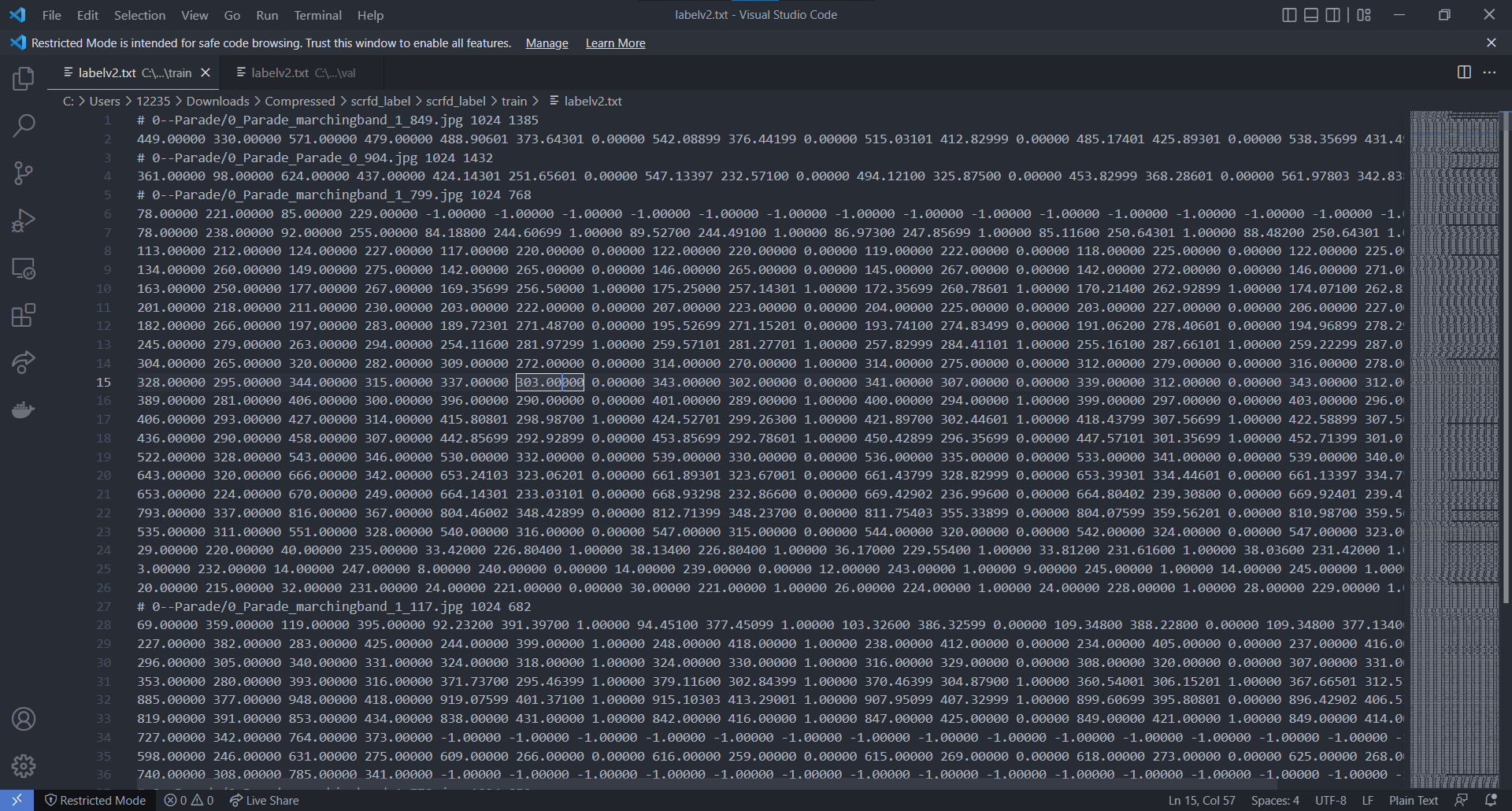
Task: Open the Edit menu
Action: (87, 15)
